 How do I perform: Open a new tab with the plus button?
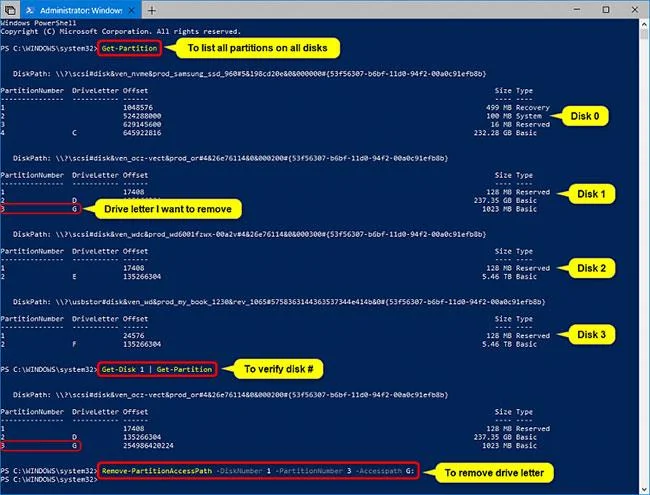152,10
